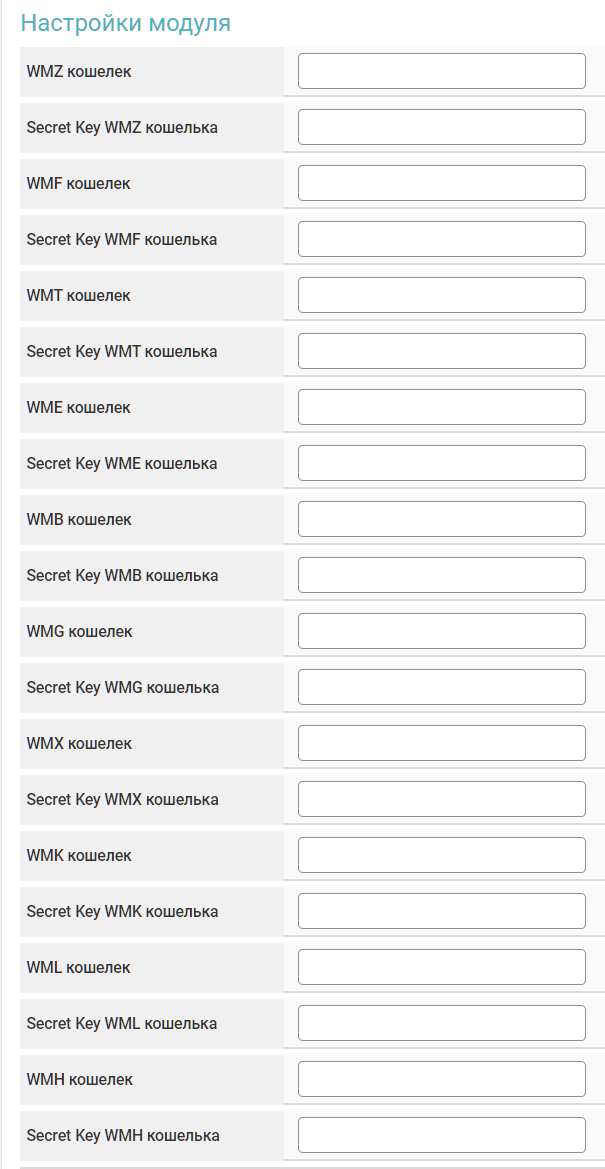The width and height of the screenshot is (605, 1169).
Task: Focus the WML кошелек text field
Action: coord(441,967)
